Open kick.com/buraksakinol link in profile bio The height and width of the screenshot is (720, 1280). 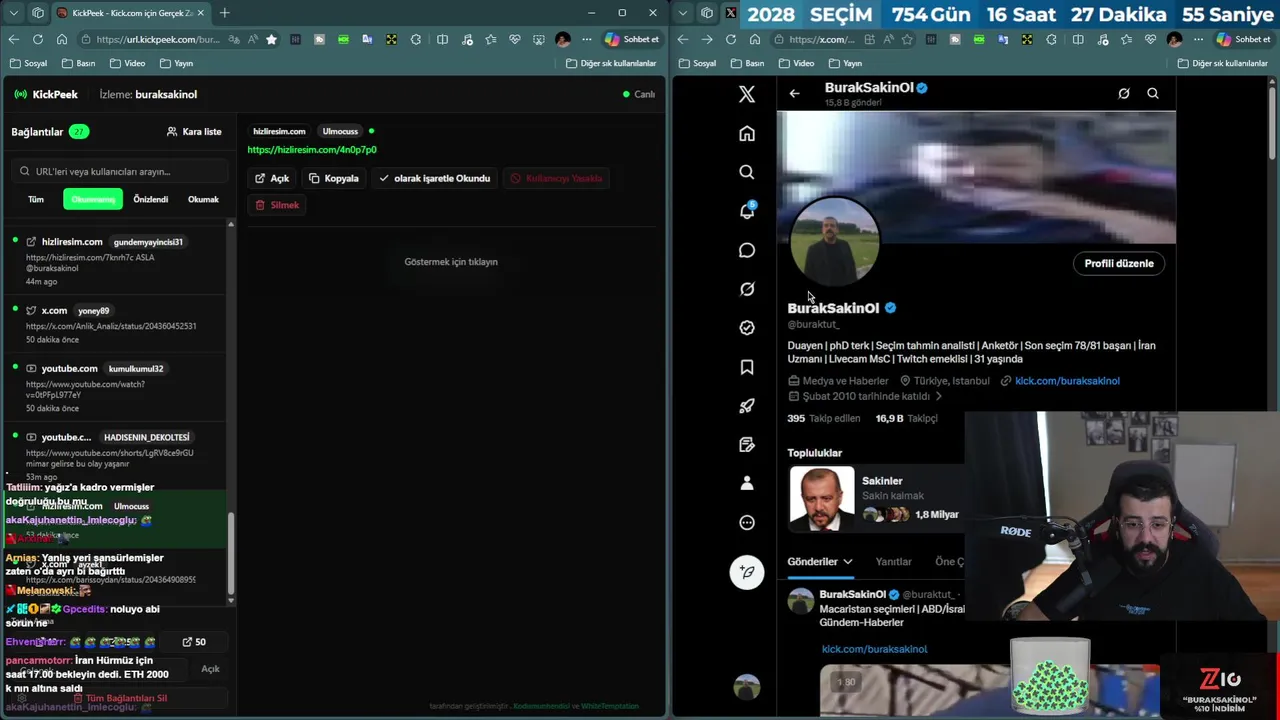click(x=1067, y=381)
